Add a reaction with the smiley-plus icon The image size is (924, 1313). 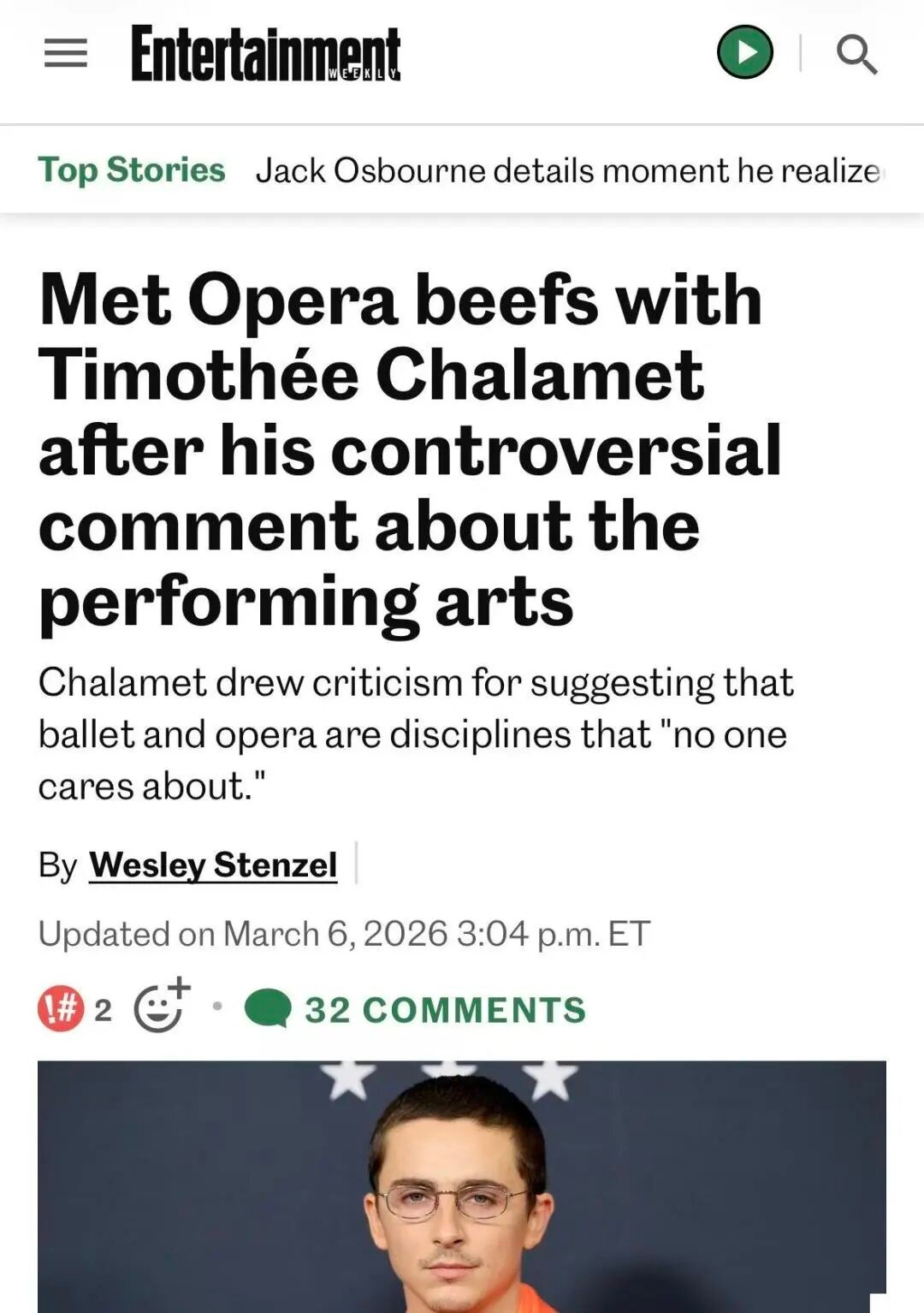pyautogui.click(x=161, y=1007)
